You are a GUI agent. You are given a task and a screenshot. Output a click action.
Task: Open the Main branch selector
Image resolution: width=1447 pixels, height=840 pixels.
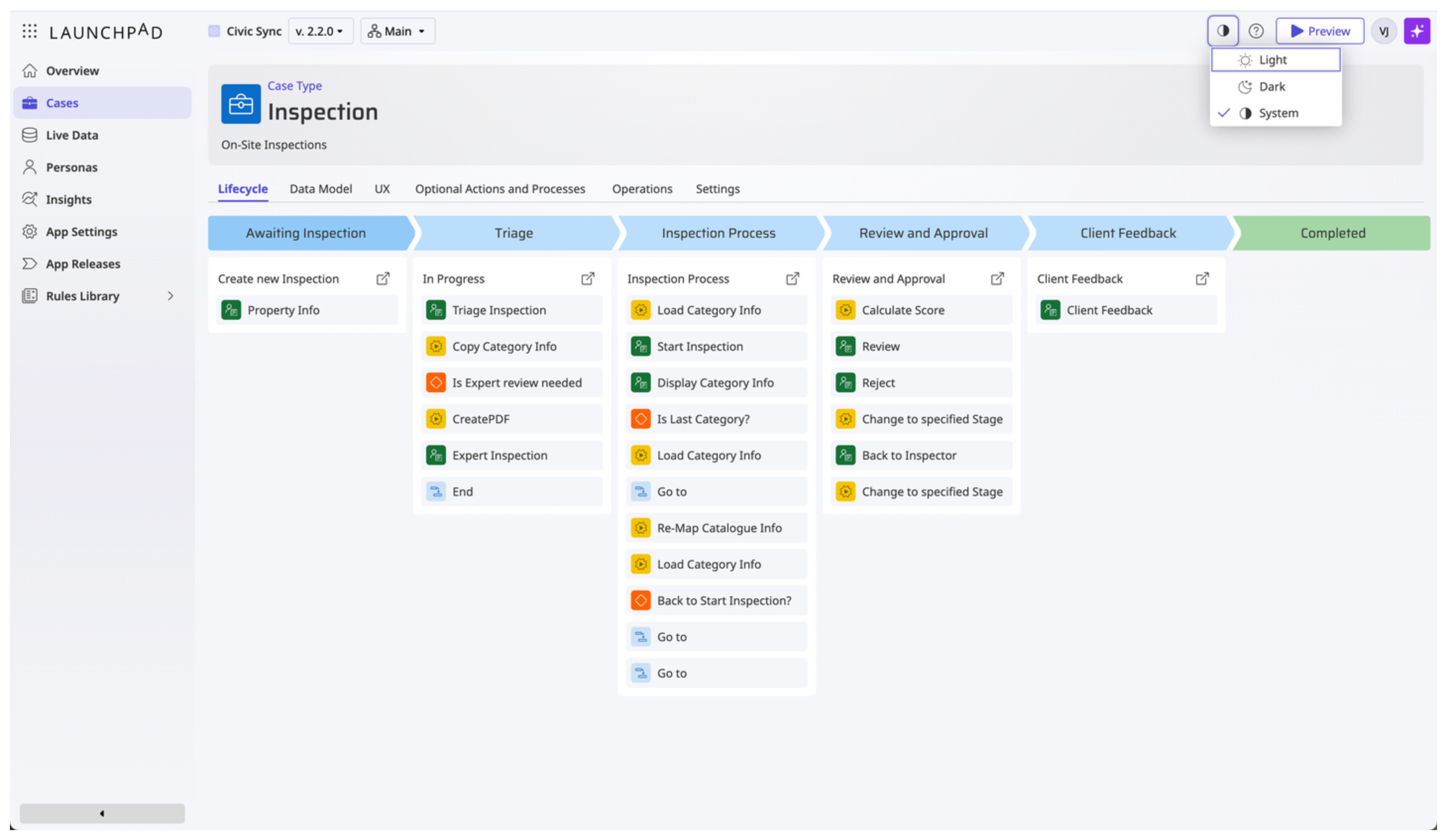(397, 31)
